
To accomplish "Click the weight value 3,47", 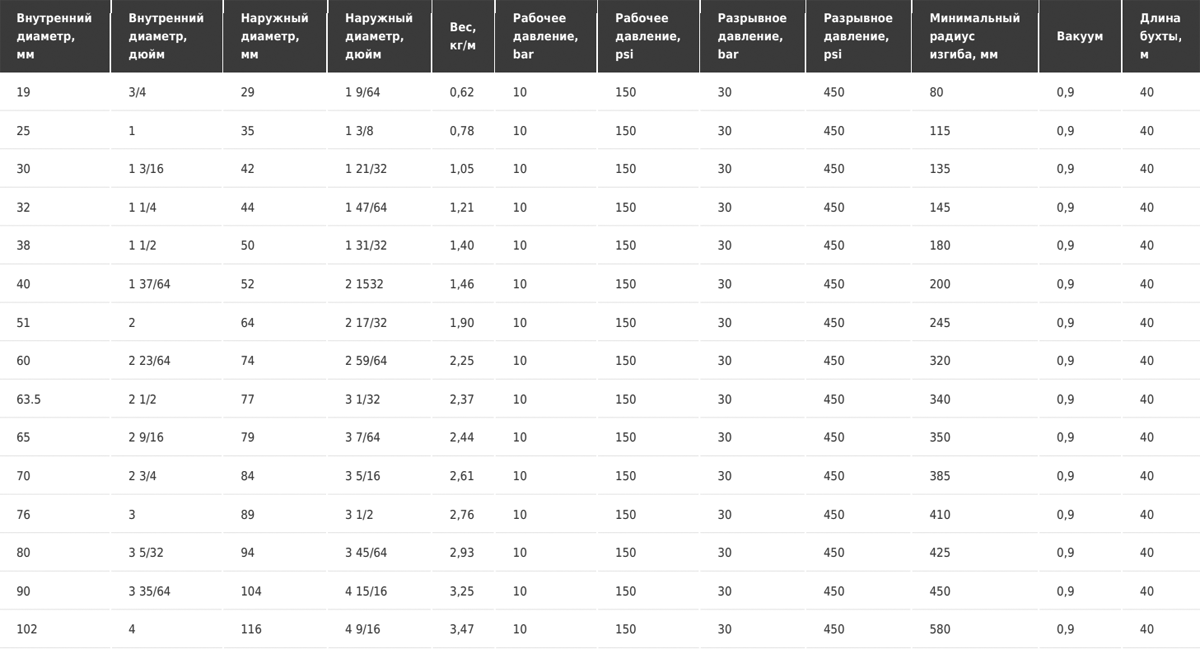I will click(463, 629).
